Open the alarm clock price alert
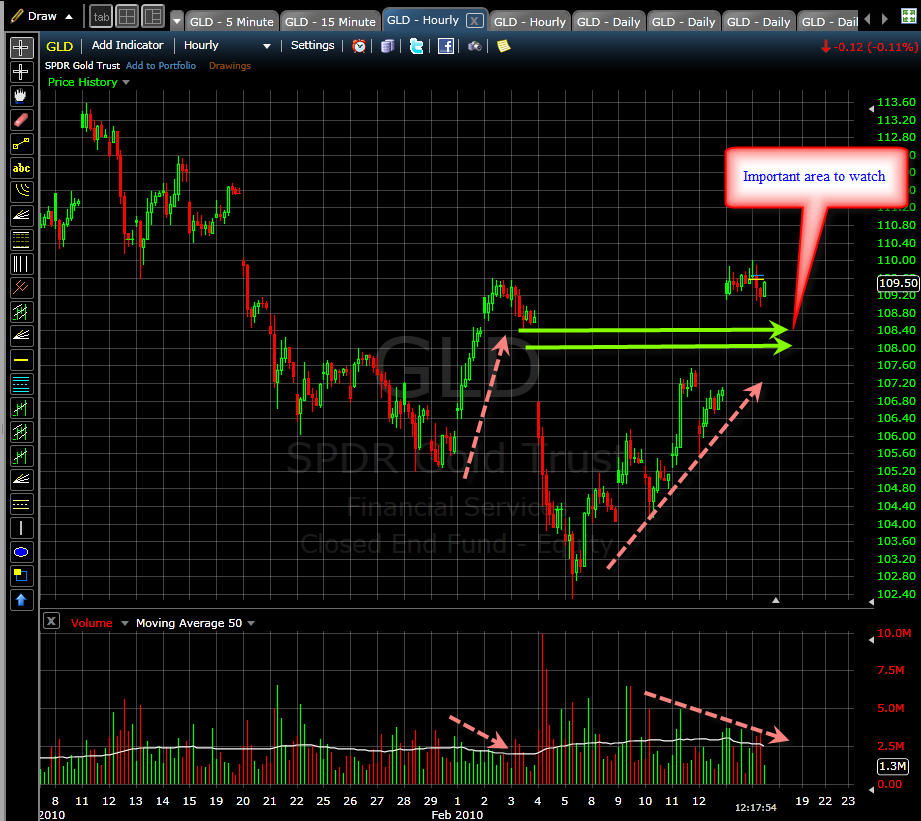The height and width of the screenshot is (821, 921). (x=359, y=46)
